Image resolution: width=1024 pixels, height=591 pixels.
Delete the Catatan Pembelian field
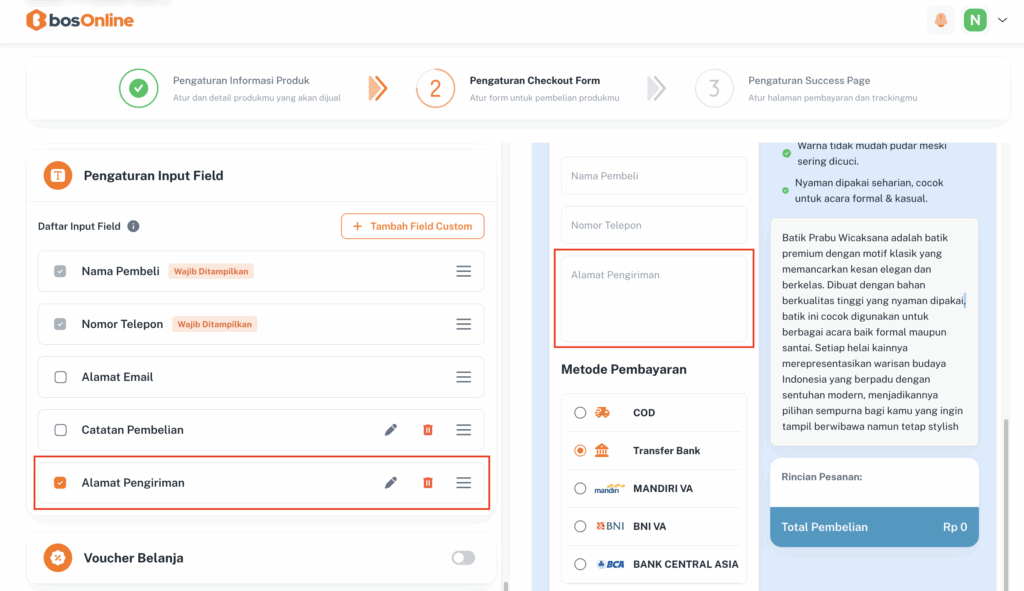click(428, 430)
